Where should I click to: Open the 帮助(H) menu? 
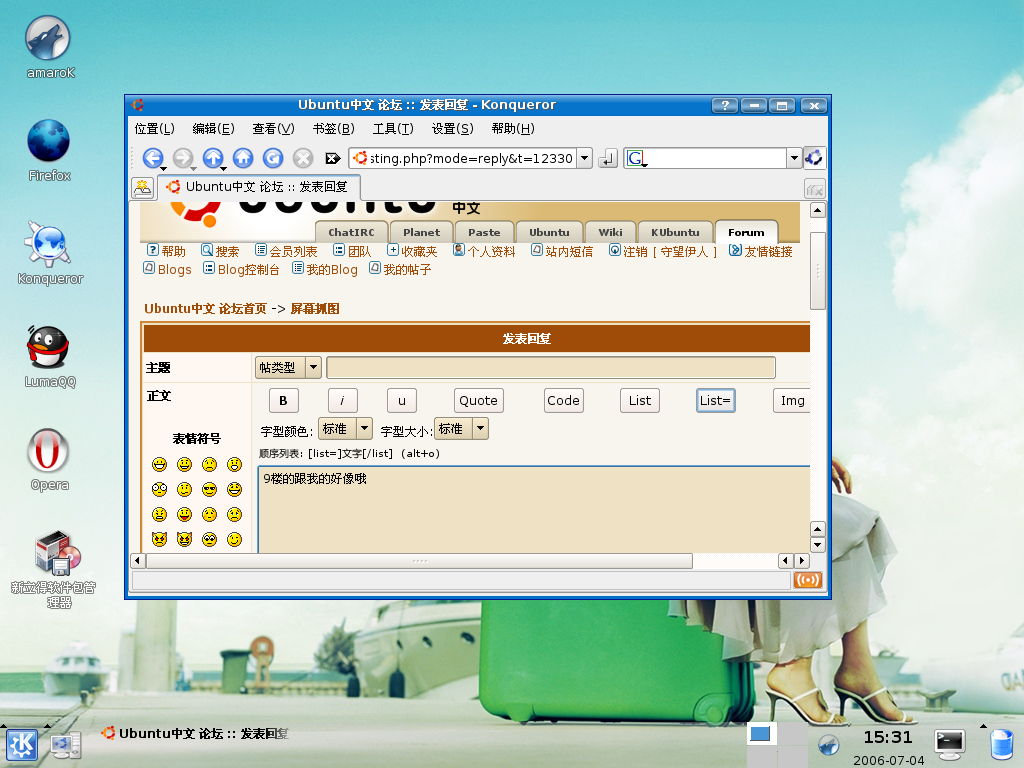(513, 129)
